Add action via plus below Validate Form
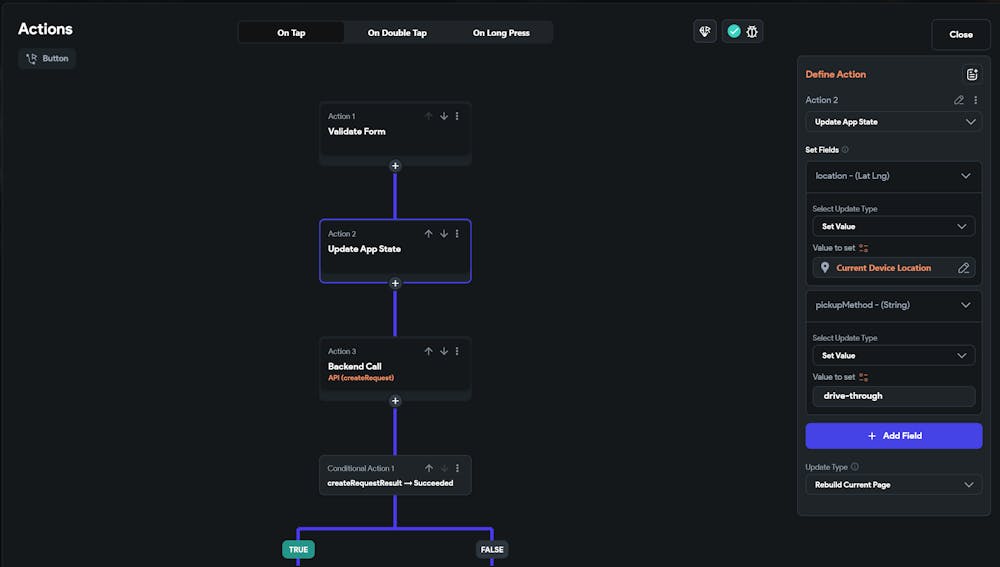This screenshot has height=567, width=1000. pos(395,166)
